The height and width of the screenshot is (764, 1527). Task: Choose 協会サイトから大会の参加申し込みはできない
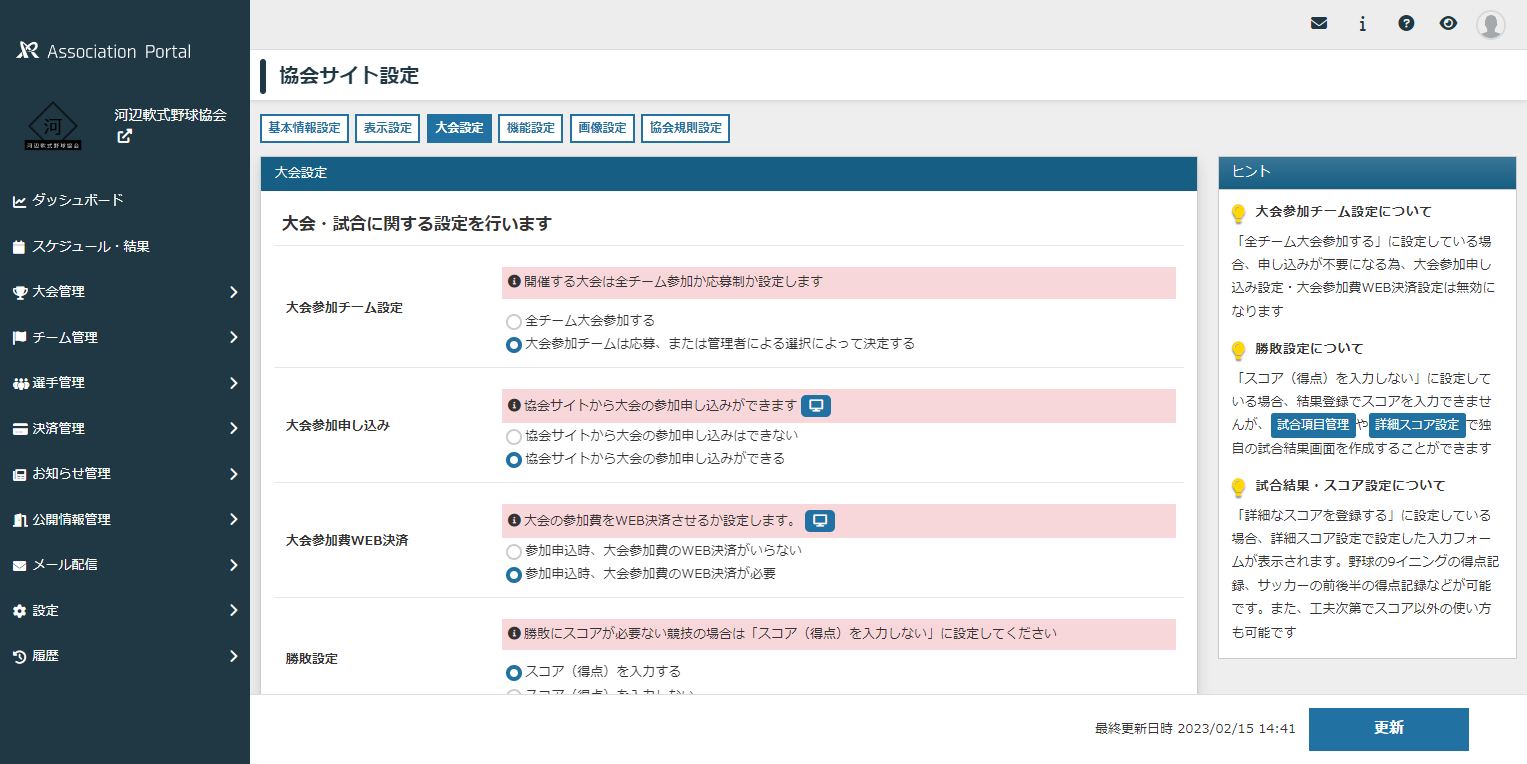coord(512,435)
